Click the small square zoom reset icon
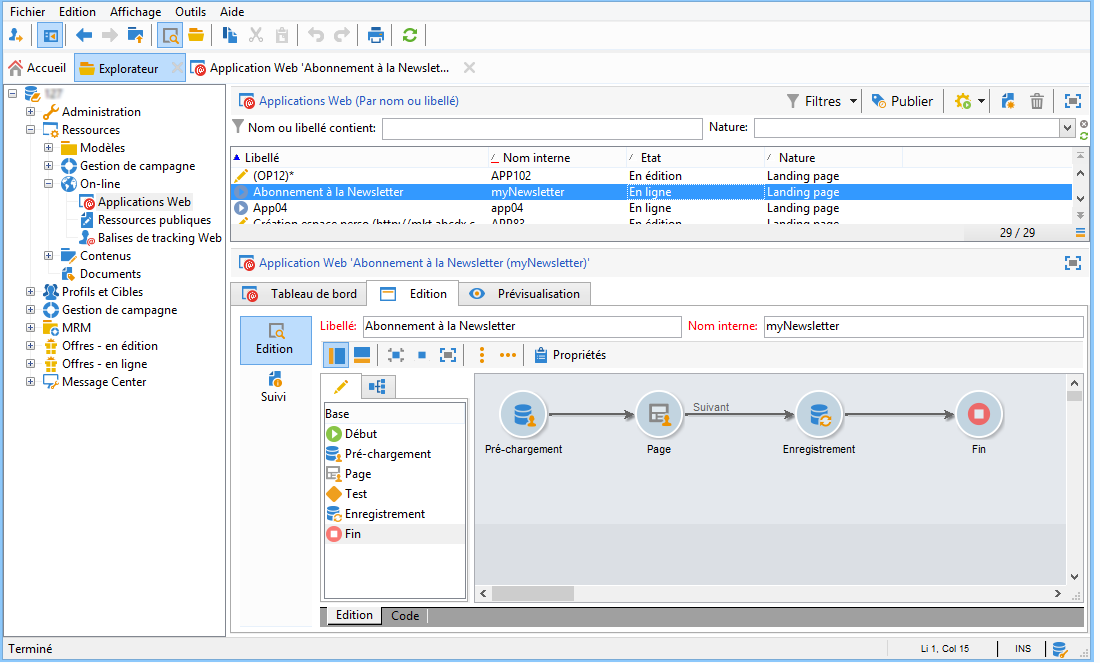This screenshot has width=1100, height=663. [x=422, y=355]
